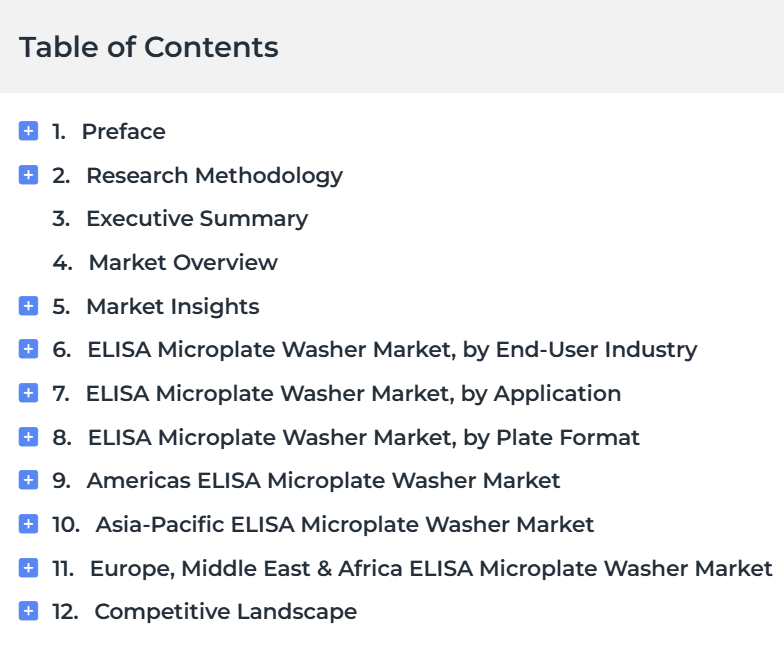Image resolution: width=784 pixels, height=652 pixels.
Task: Click plus icon beside Americas market section
Action: (x=28, y=480)
